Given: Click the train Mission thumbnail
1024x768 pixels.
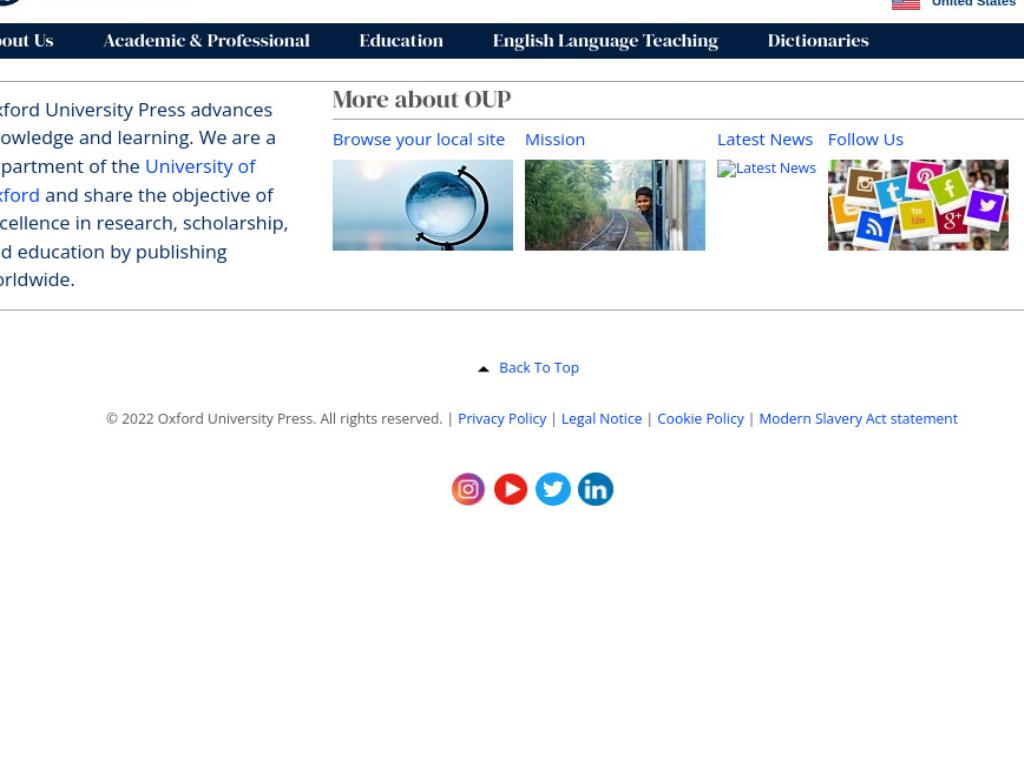Looking at the screenshot, I should [x=615, y=205].
